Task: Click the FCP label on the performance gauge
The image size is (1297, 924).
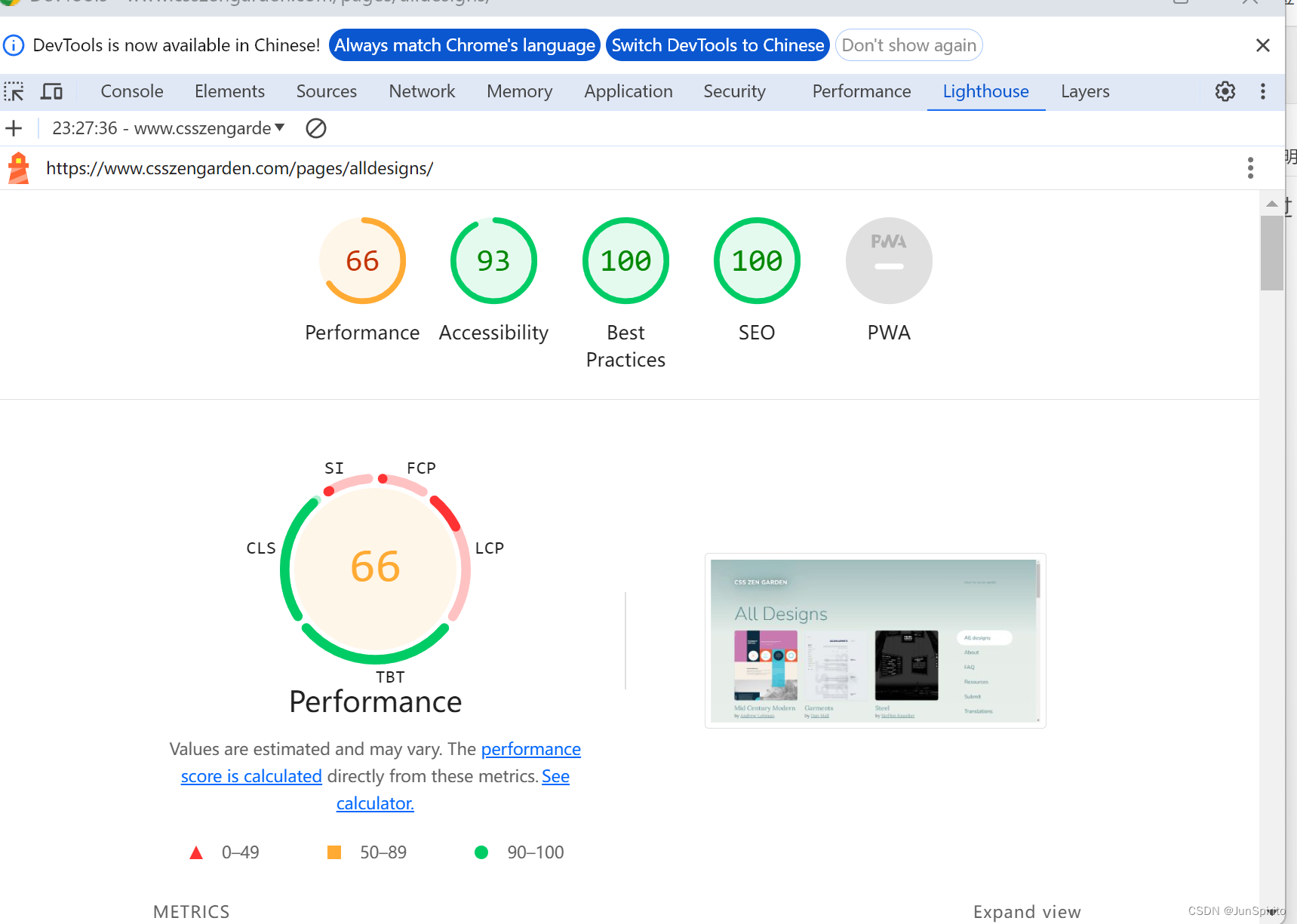Action: pos(421,468)
